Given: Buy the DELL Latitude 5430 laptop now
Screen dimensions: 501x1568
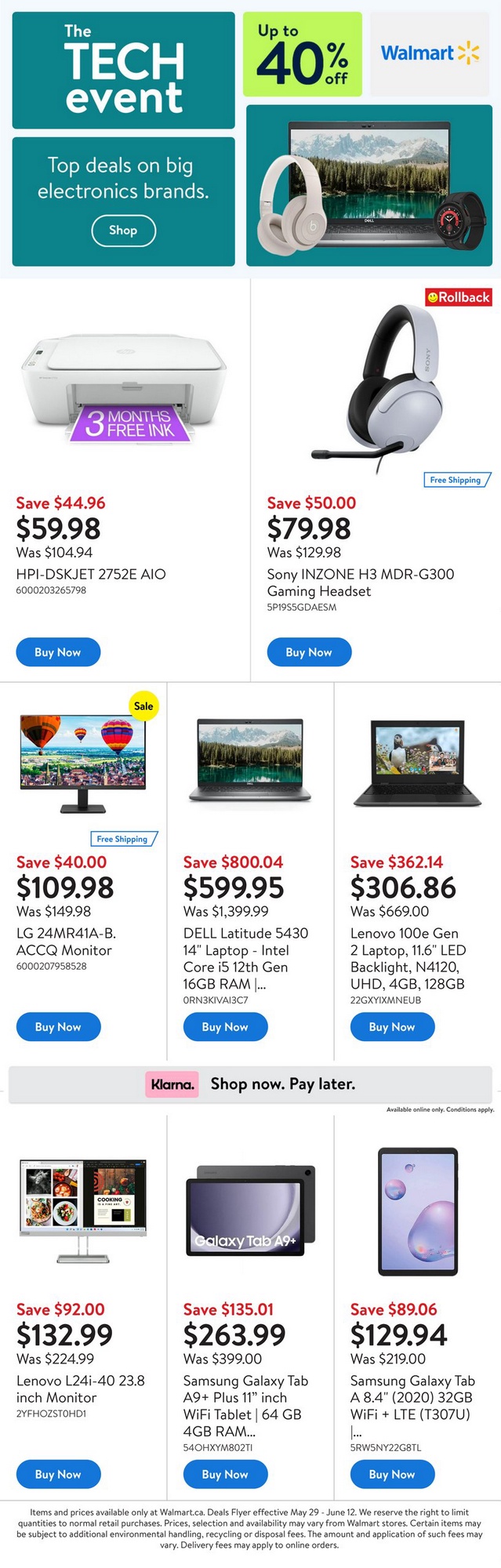Looking at the screenshot, I should [225, 1027].
